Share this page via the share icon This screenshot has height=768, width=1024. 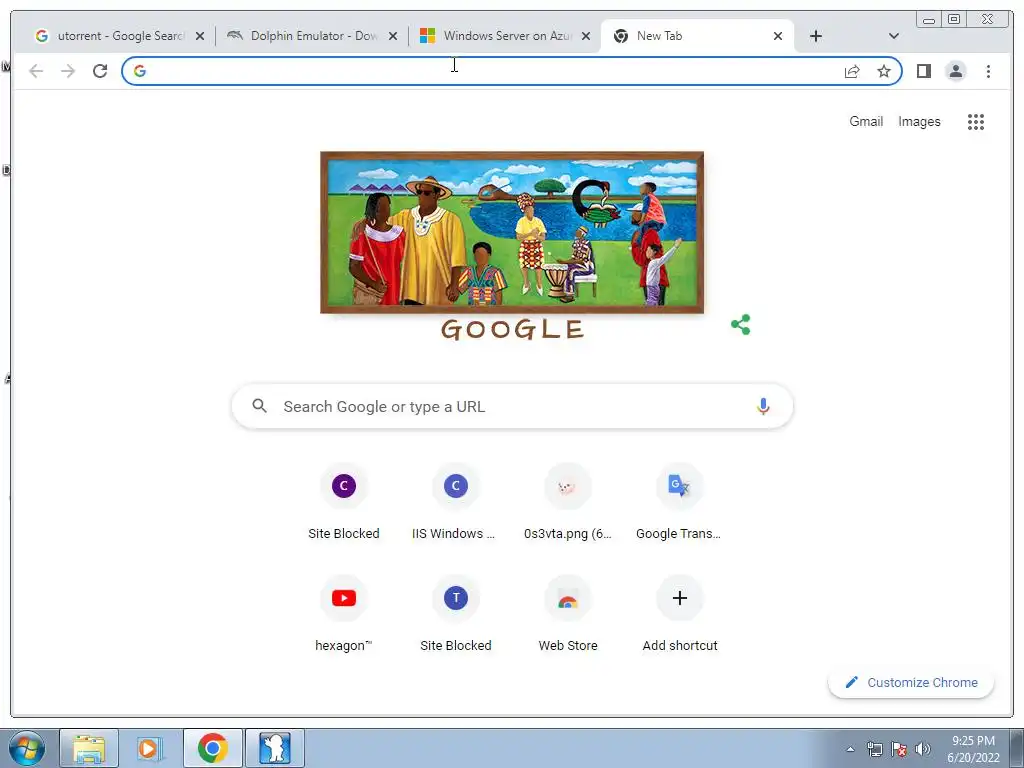click(x=852, y=71)
